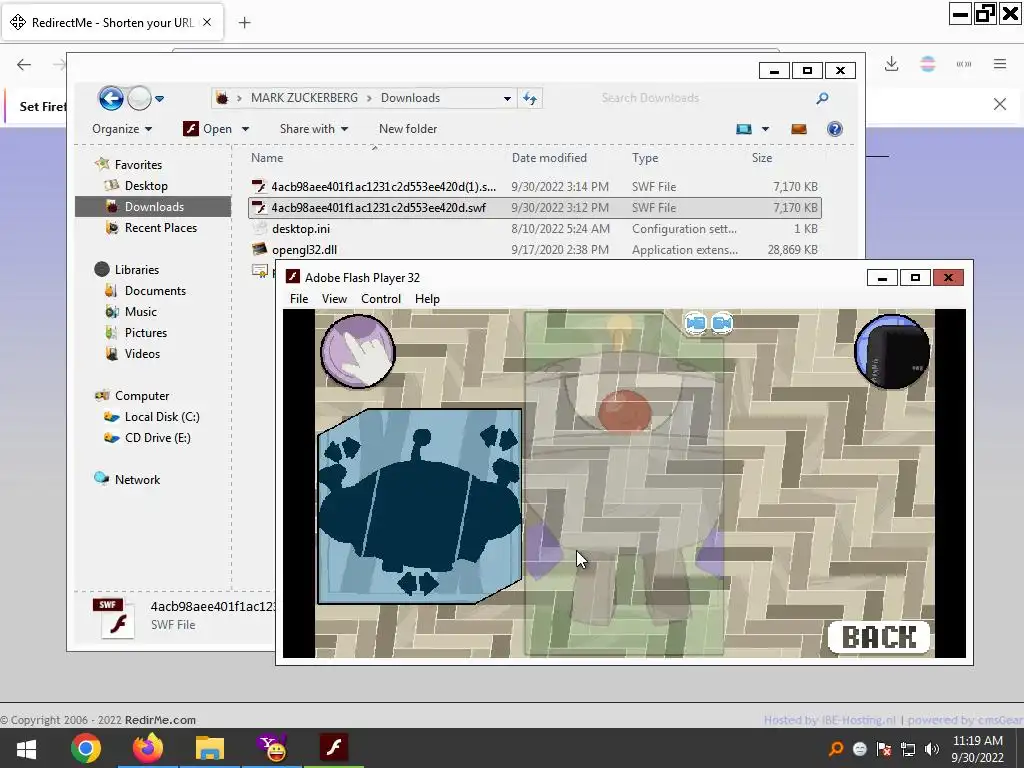The image size is (1024, 768).
Task: Click the Explorer forward arrow button
Action: coord(139,99)
